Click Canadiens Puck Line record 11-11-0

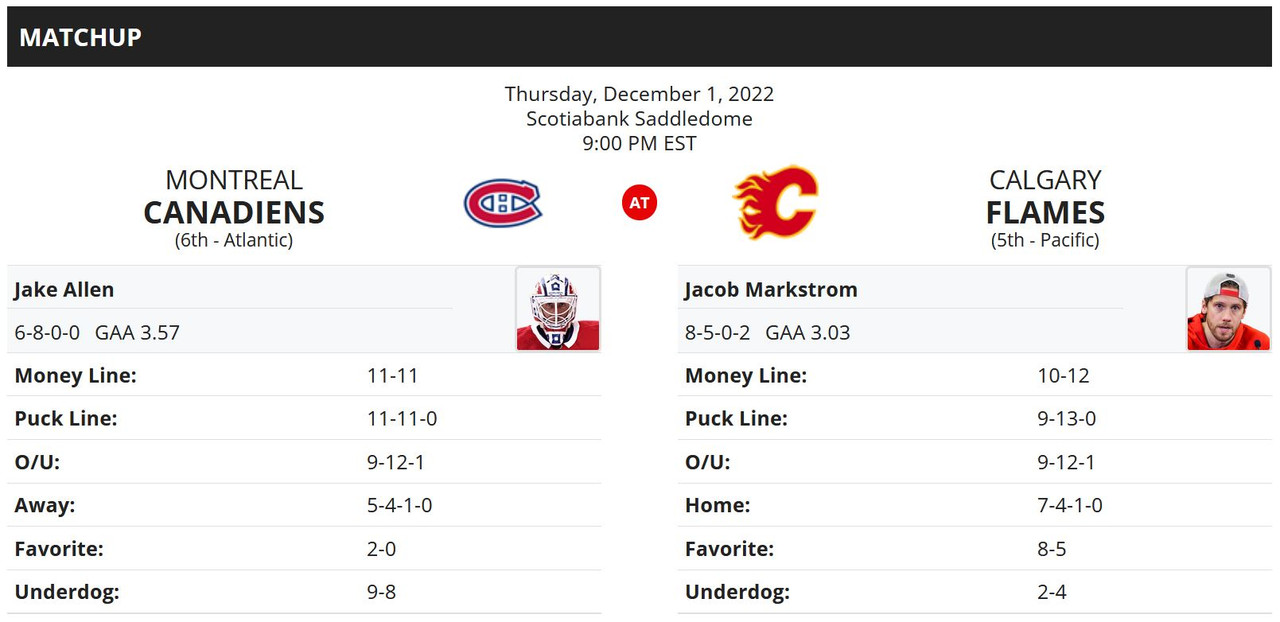[402, 419]
